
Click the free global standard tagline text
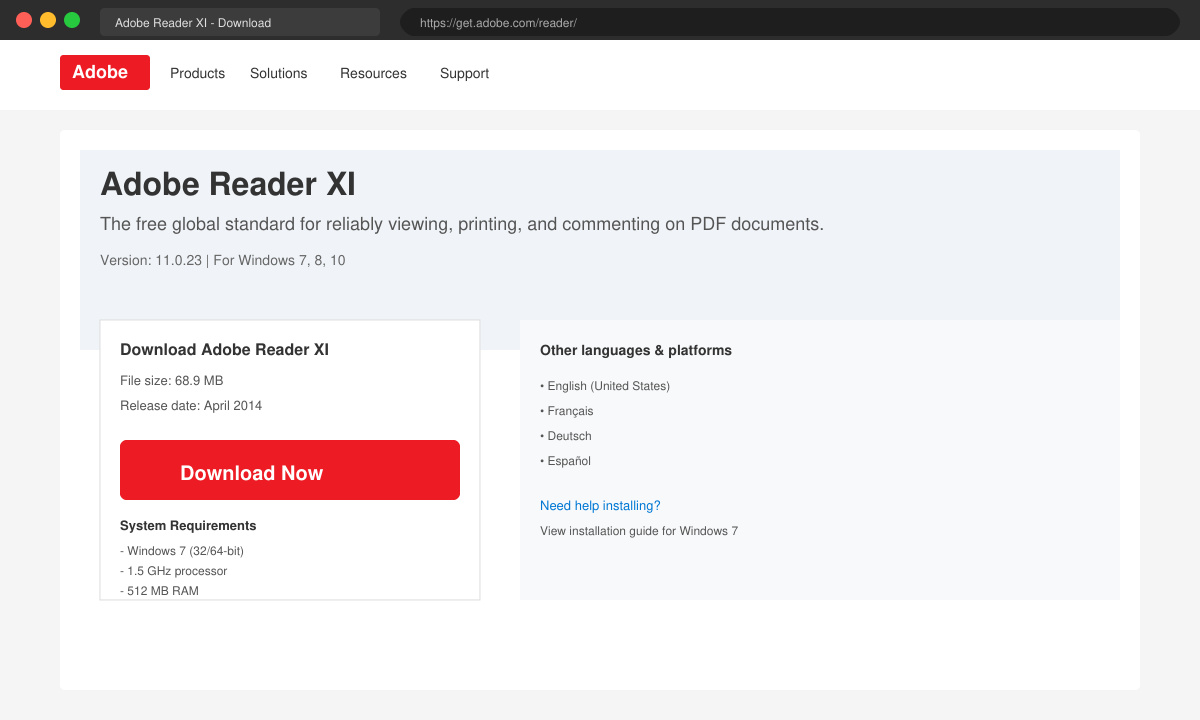click(462, 224)
